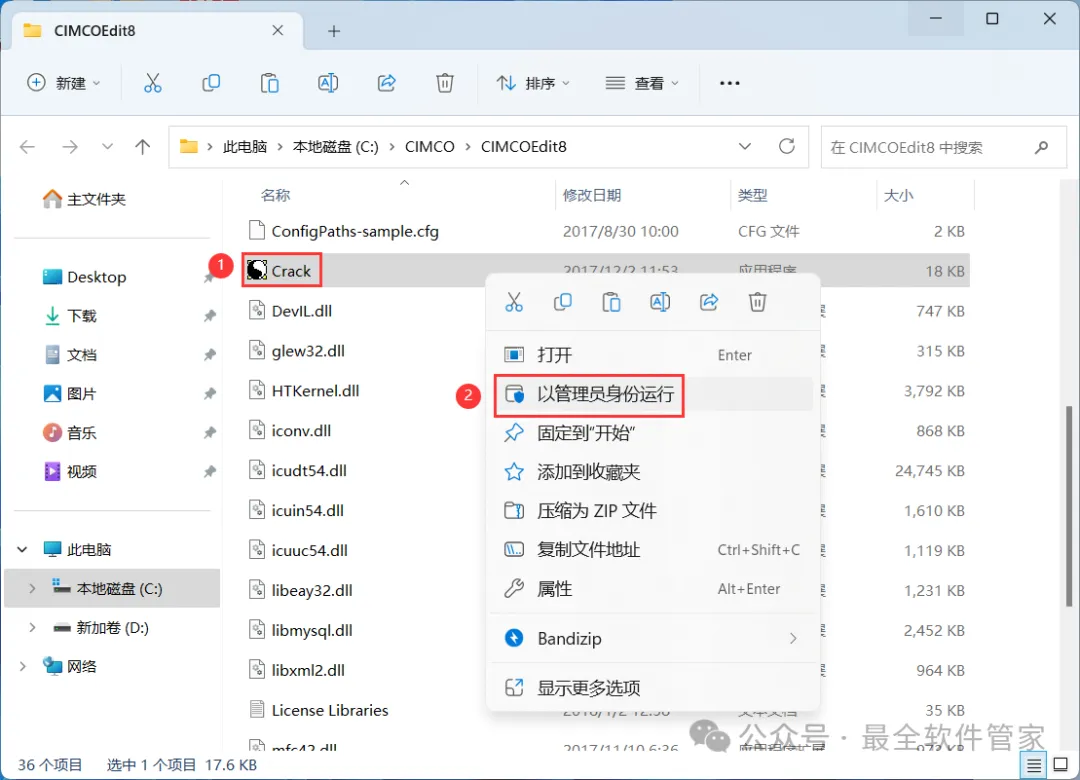Choose 添加到收藏夹 from the context menu

click(x=653, y=472)
